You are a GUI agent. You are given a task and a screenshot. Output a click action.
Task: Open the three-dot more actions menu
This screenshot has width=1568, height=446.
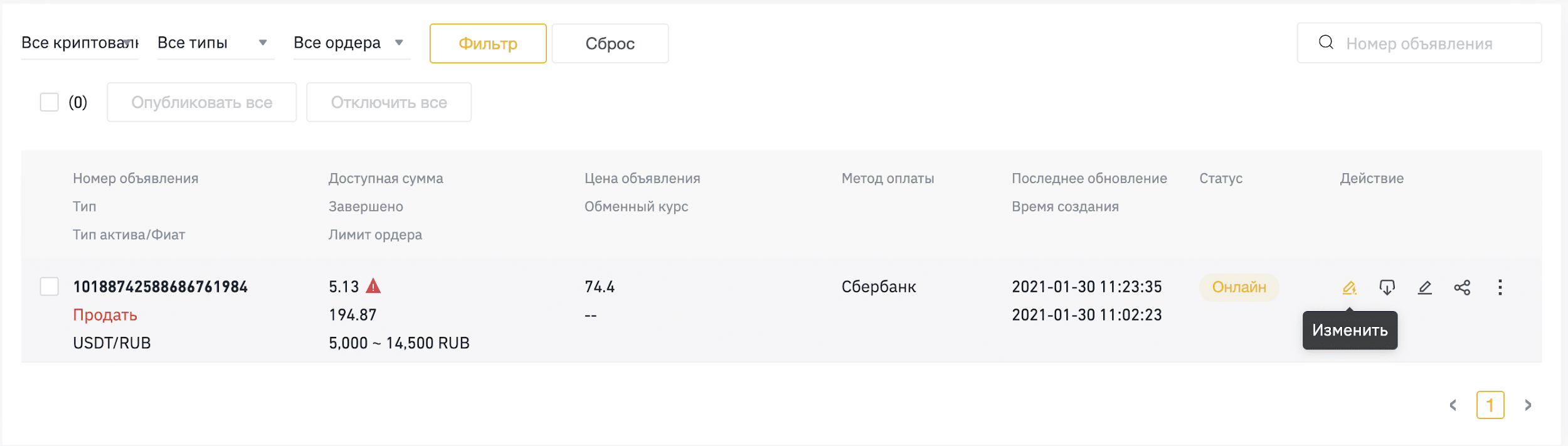1500,287
